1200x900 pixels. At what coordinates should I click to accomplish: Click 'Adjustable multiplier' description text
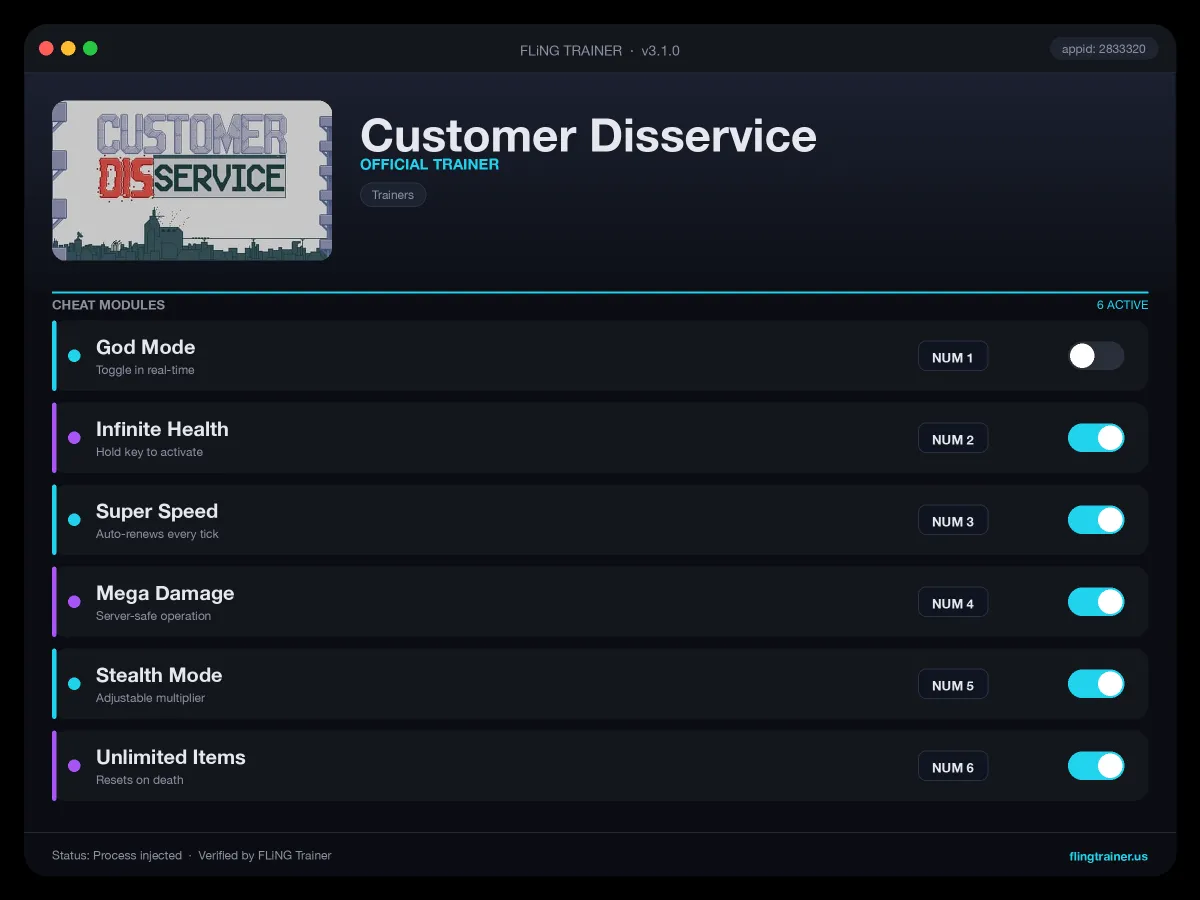pyautogui.click(x=150, y=698)
